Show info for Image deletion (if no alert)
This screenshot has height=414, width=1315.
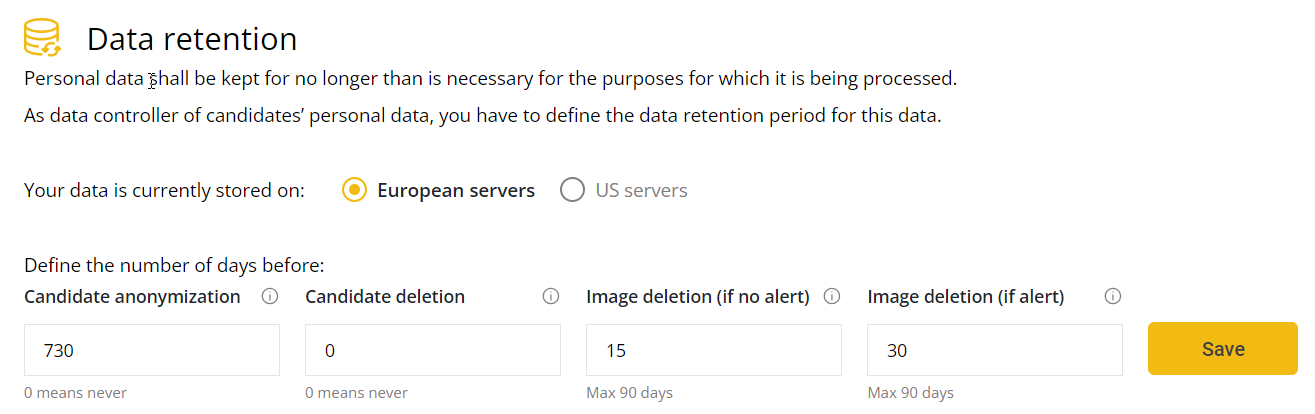[x=831, y=297]
